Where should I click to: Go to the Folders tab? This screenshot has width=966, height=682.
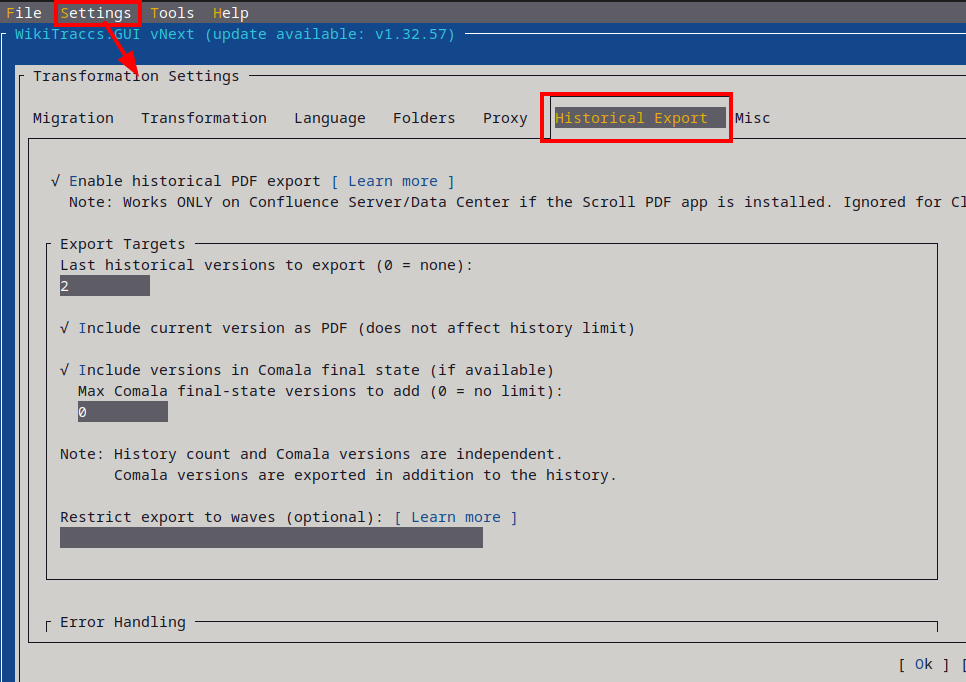click(424, 118)
